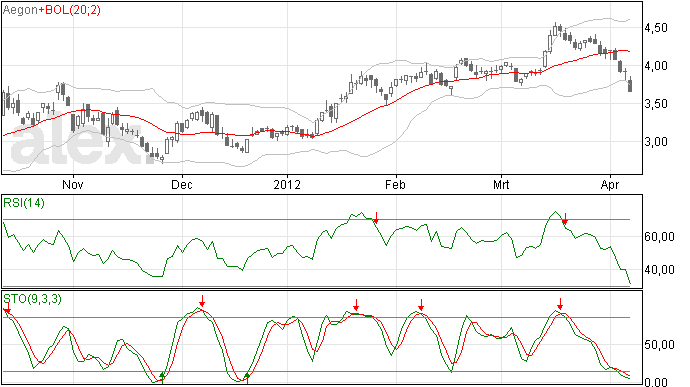The image size is (690, 387).
Task: Click the 50,00 stochastic axis value
Action: (659, 345)
